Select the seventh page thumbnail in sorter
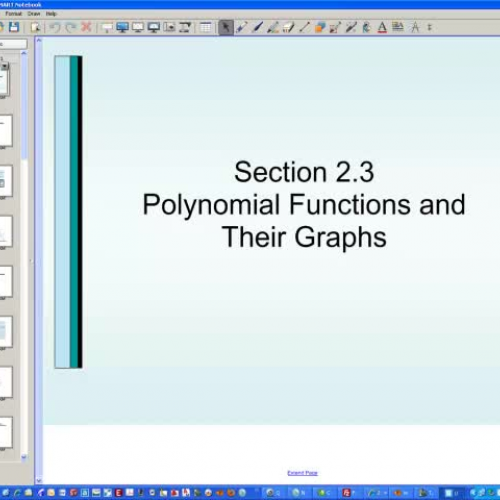 click(x=6, y=382)
